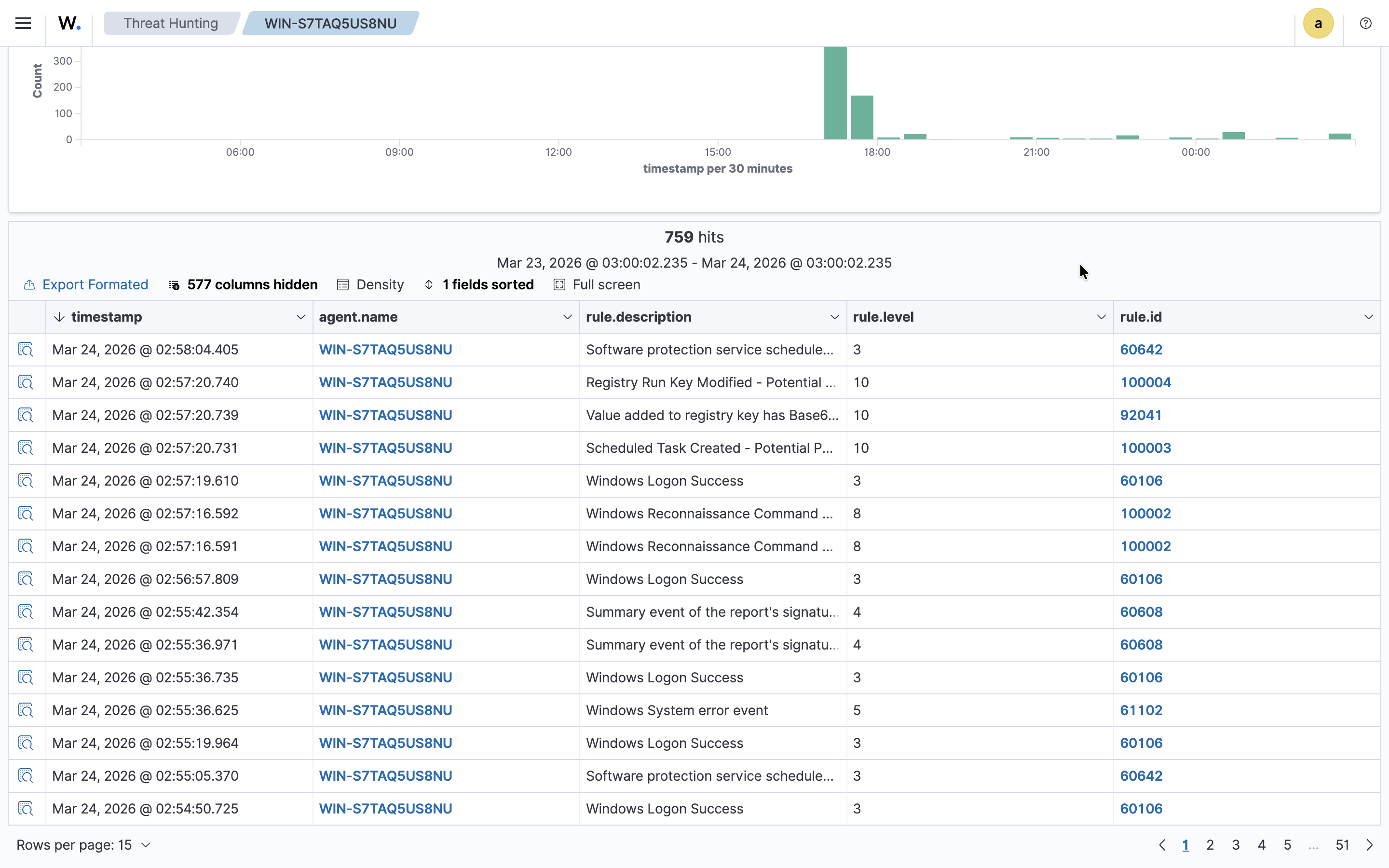Select the WIN-S7TAQ5US8NU tab
This screenshot has height=868, width=1389.
(x=330, y=23)
